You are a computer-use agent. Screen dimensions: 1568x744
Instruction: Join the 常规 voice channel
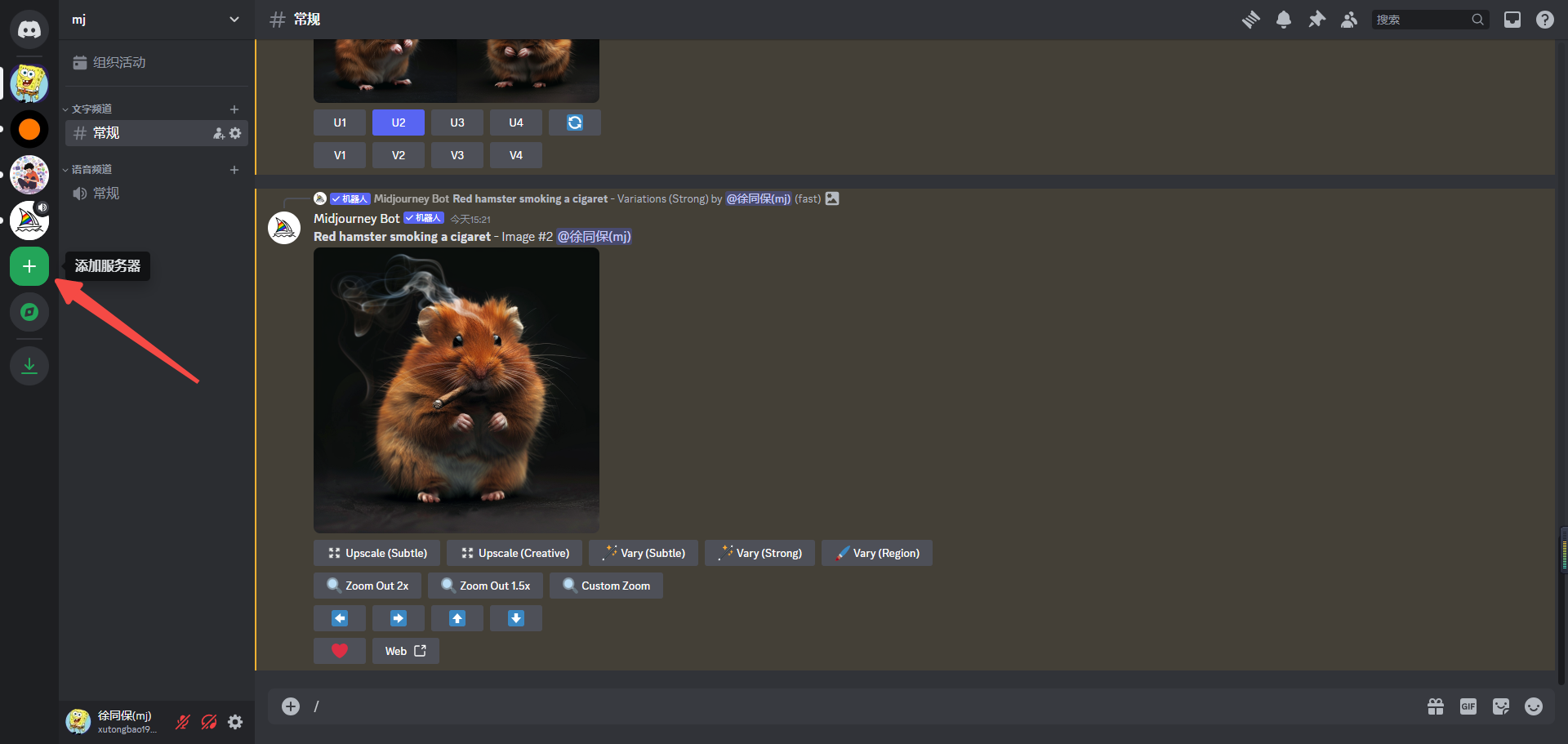[x=156, y=193]
